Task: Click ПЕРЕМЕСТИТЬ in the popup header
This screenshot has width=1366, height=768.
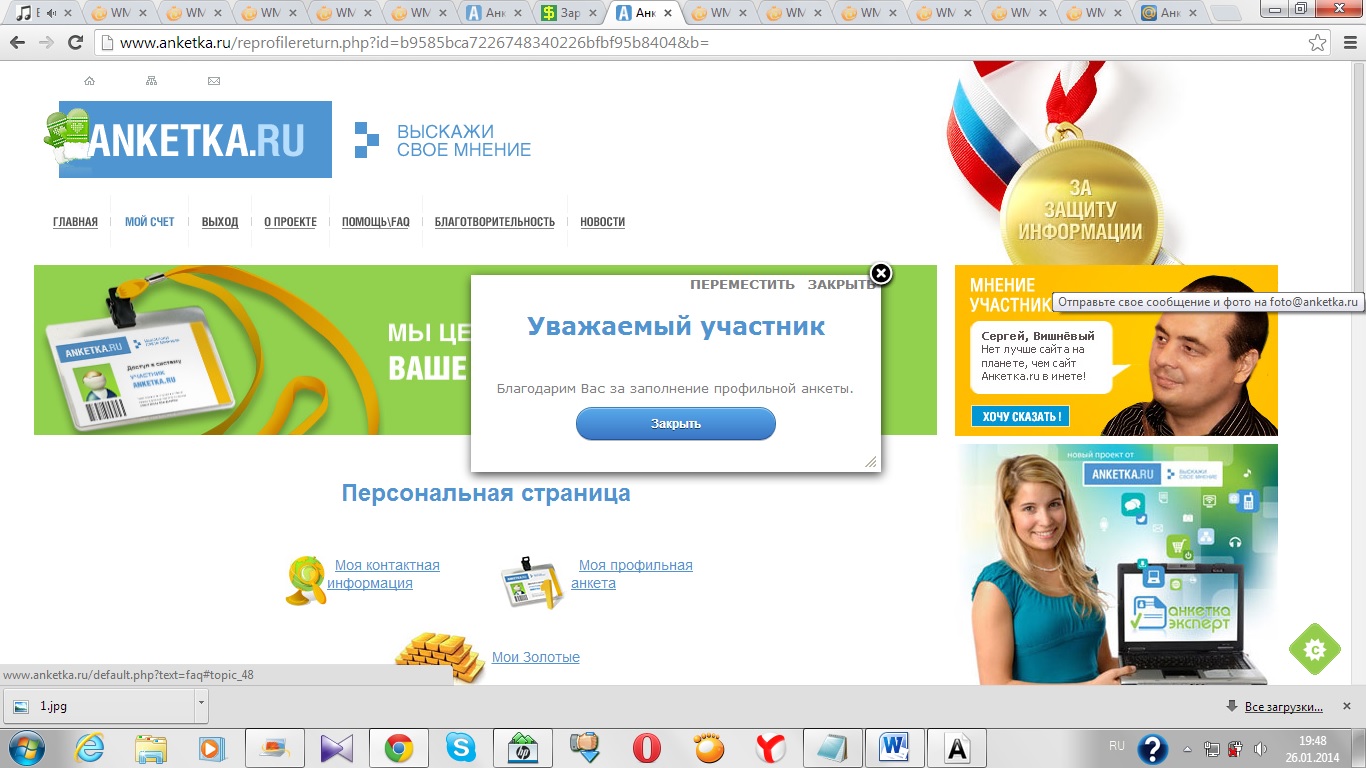Action: point(742,285)
